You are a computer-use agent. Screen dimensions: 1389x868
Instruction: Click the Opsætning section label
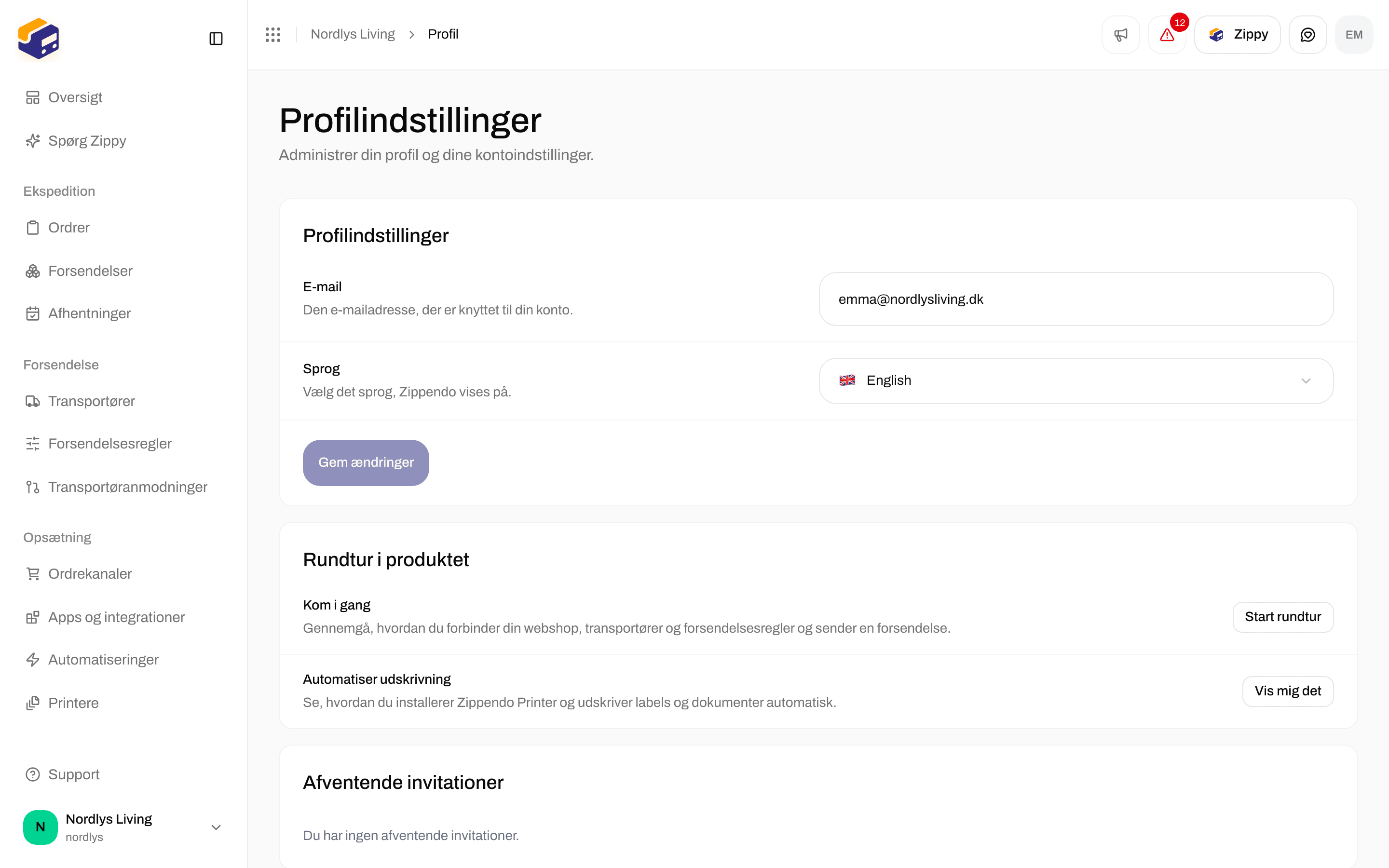click(x=57, y=537)
